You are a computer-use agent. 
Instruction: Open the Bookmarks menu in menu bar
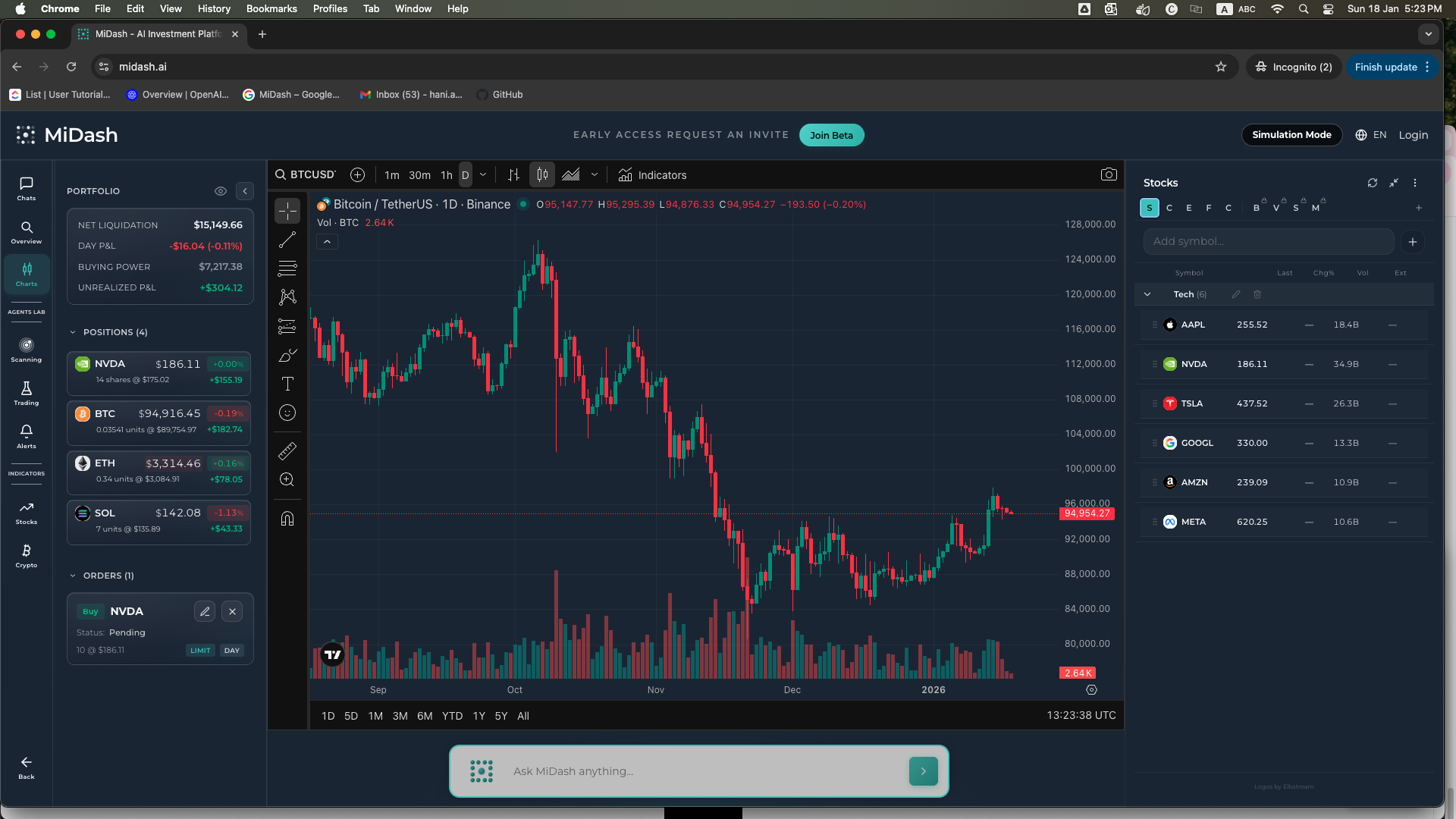point(271,9)
